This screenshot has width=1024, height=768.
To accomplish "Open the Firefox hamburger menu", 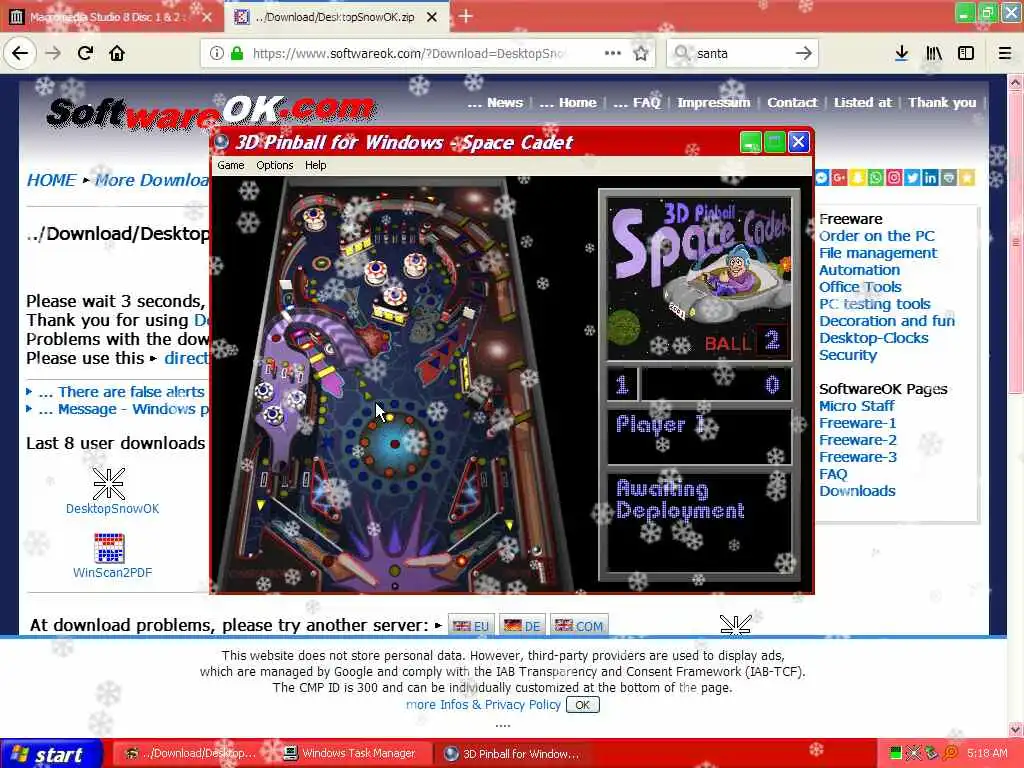I will 1005,54.
